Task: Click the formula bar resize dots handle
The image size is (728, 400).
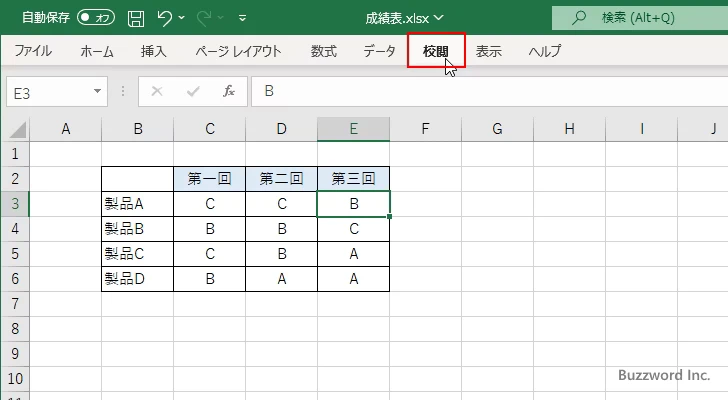Action: [123, 91]
